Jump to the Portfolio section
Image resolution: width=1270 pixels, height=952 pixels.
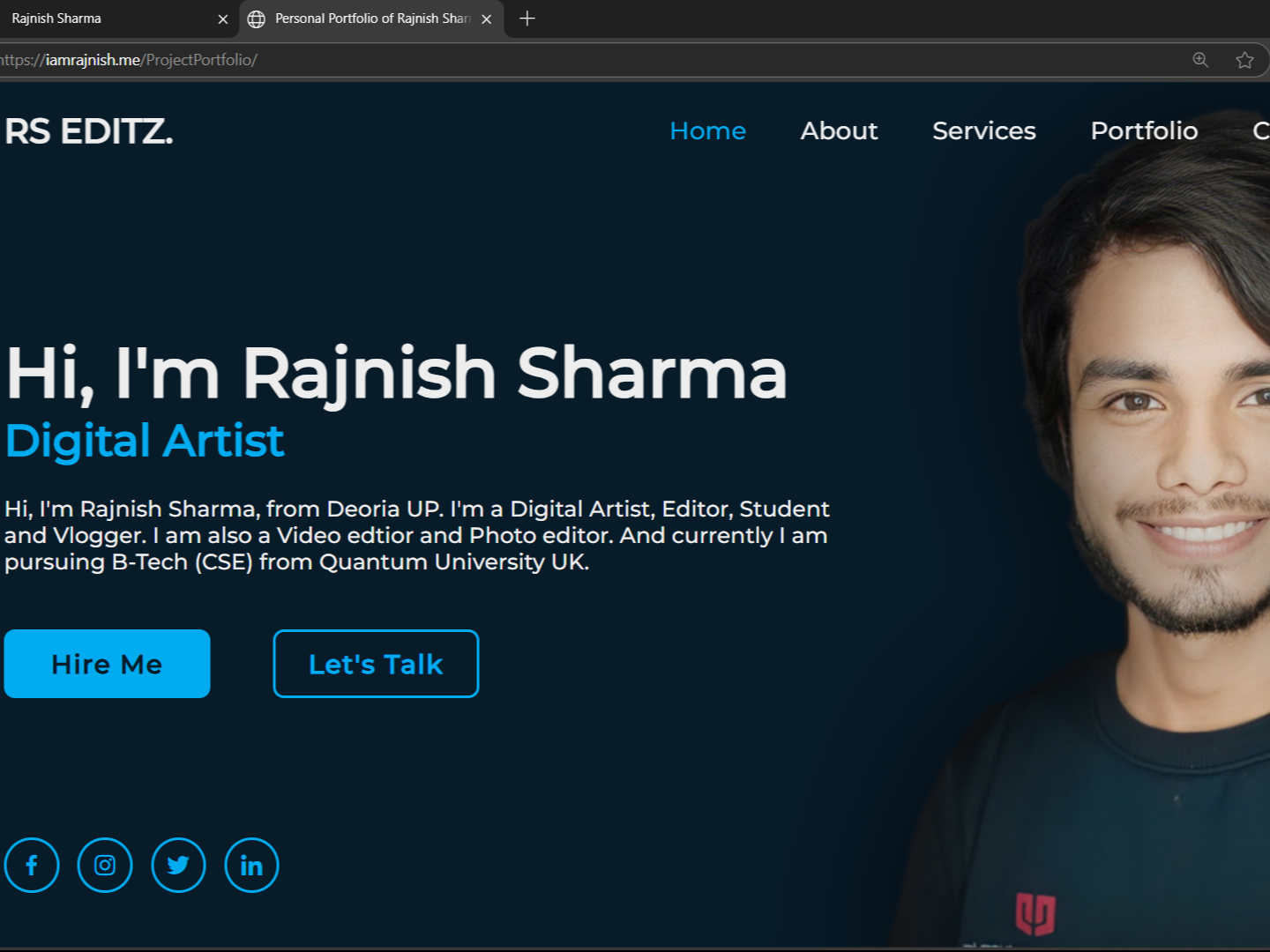point(1144,130)
